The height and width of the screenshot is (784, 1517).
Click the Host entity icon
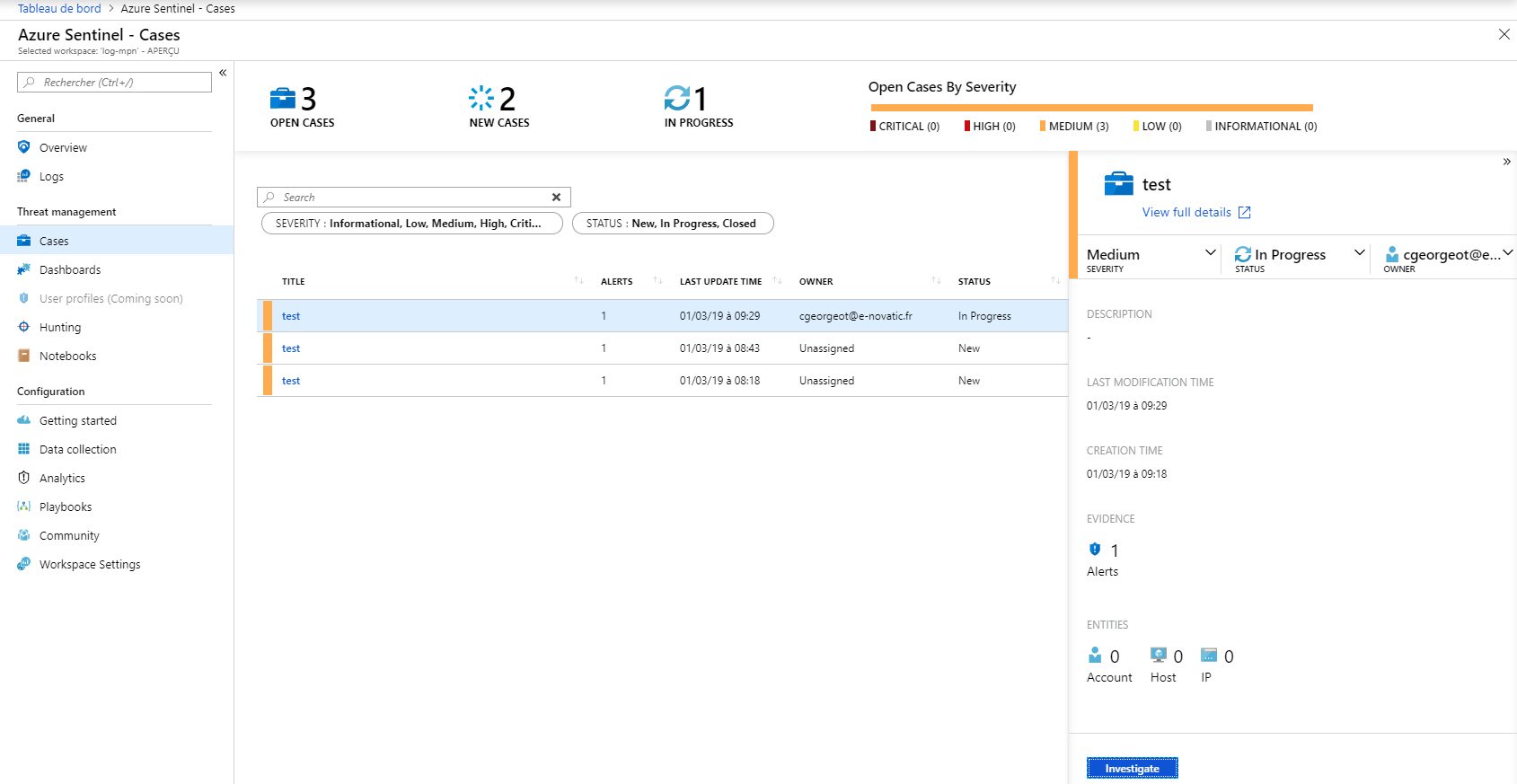(1159, 656)
